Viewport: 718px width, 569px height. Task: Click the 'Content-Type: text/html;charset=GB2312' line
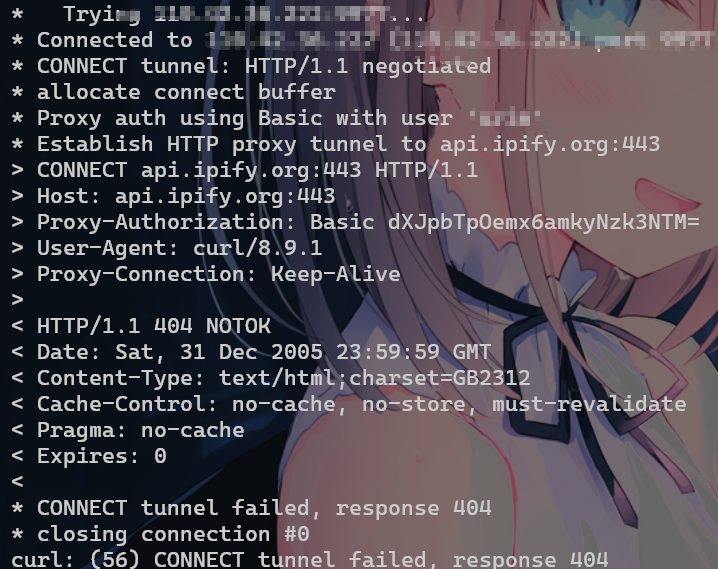pyautogui.click(x=271, y=379)
